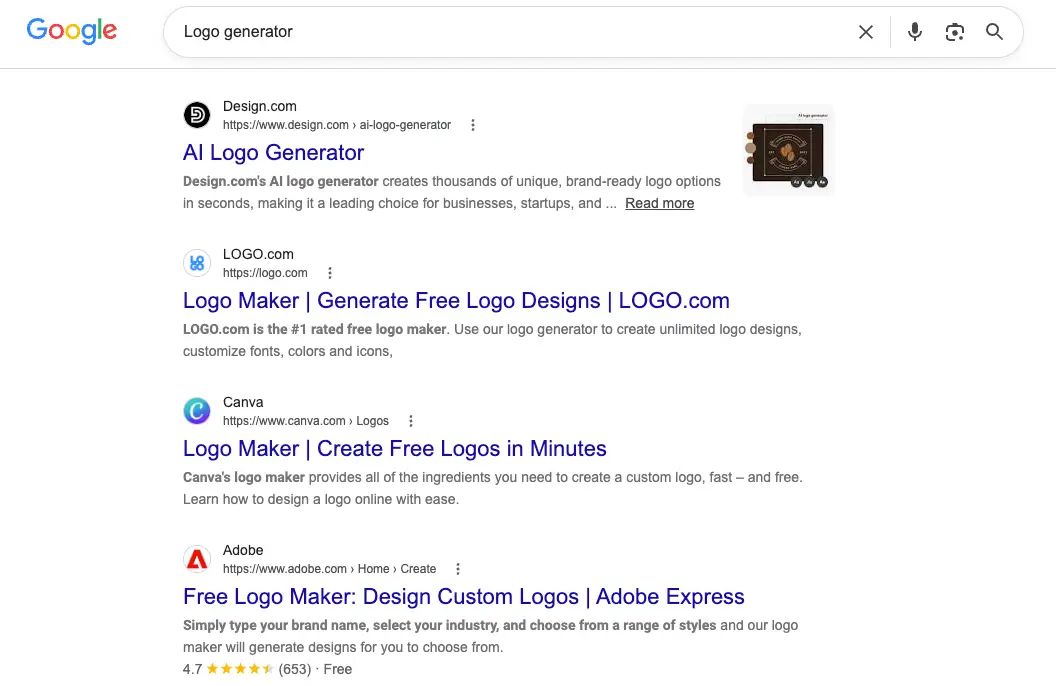The height and width of the screenshot is (686, 1056).
Task: Click the Canva site name
Action: click(x=242, y=403)
